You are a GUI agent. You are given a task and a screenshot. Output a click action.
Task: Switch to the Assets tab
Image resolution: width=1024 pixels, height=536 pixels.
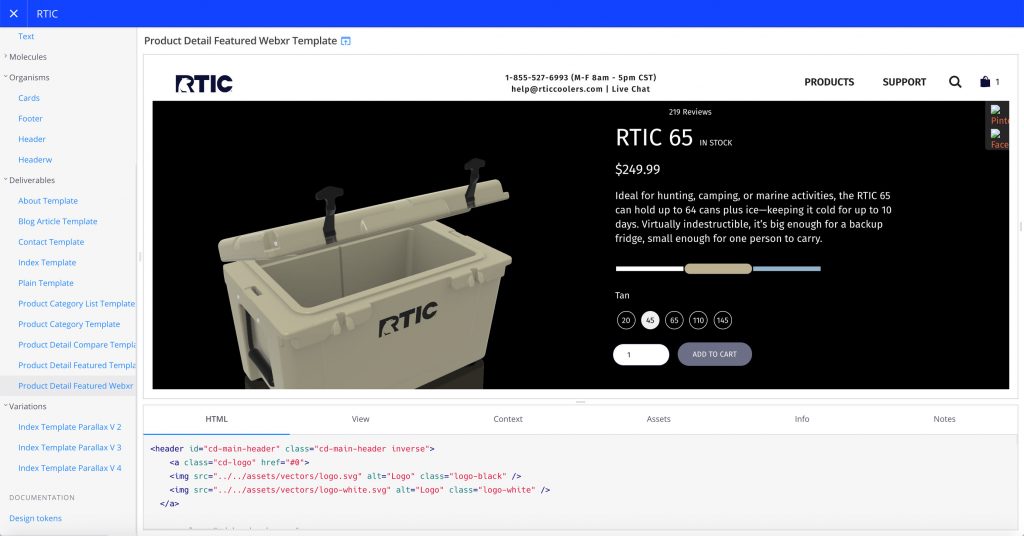click(658, 419)
